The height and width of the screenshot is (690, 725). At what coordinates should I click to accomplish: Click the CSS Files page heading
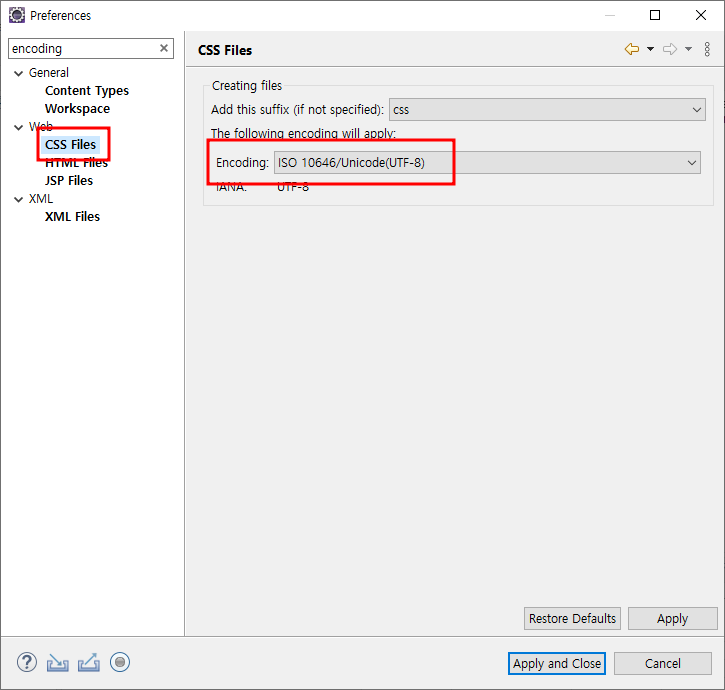225,50
